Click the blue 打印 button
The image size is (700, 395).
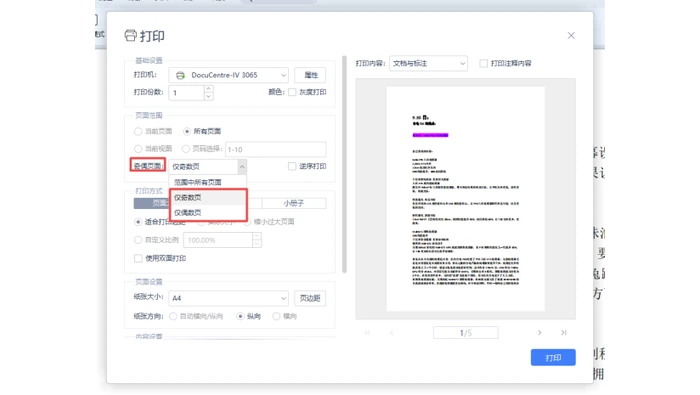click(x=553, y=358)
